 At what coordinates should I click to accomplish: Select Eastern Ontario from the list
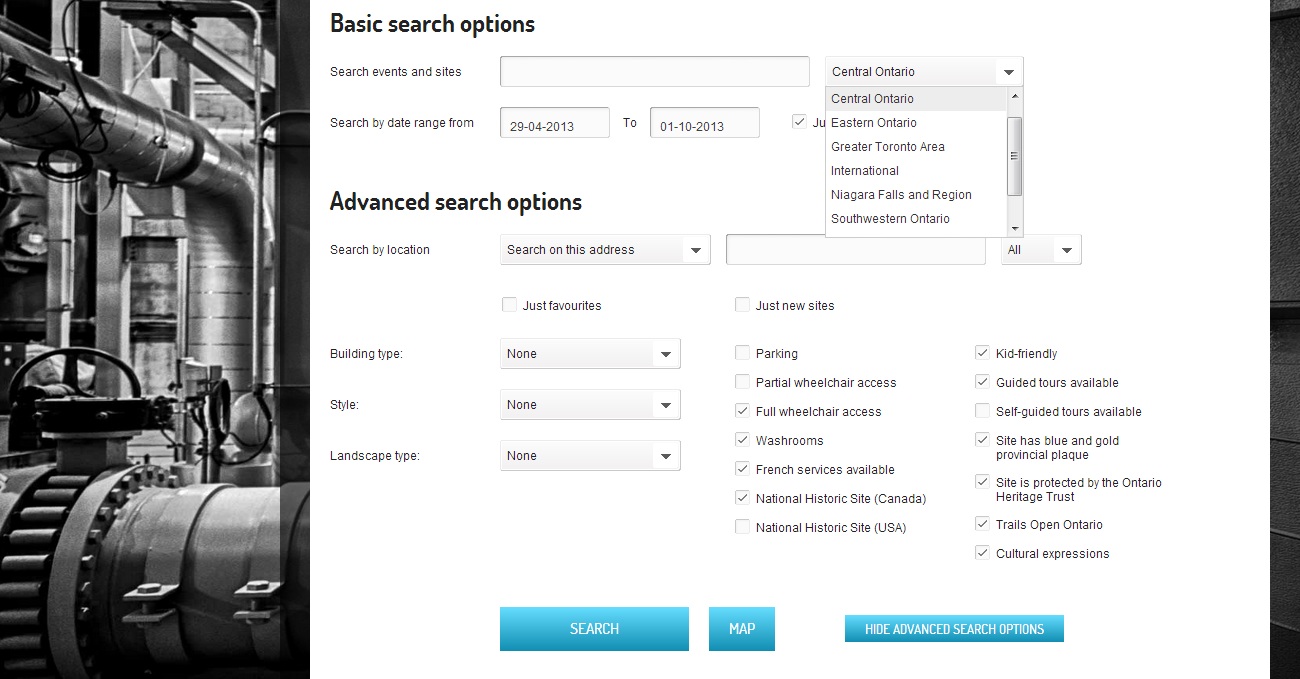tap(874, 123)
